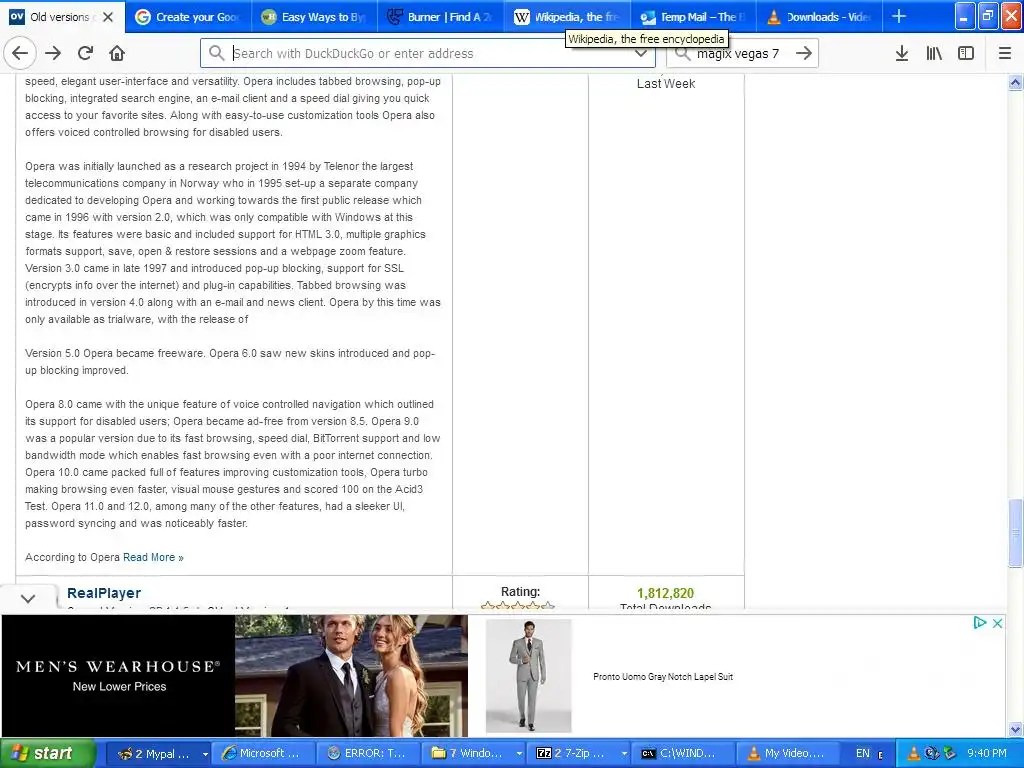
Task: Open the Downloads panel arrow icon
Action: point(902,54)
